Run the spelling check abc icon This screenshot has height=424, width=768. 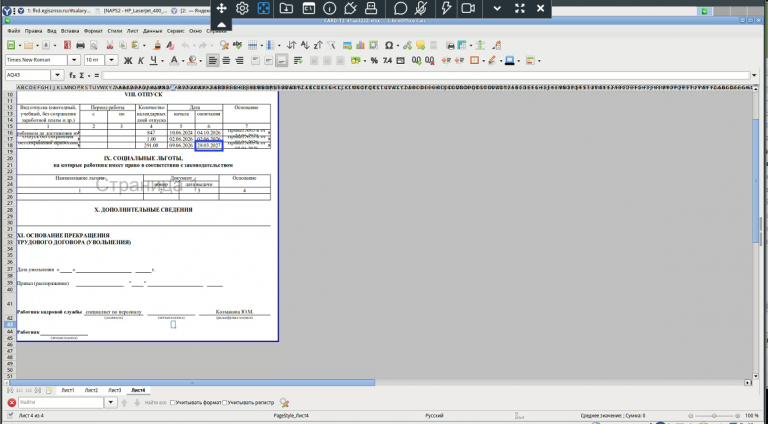238,45
